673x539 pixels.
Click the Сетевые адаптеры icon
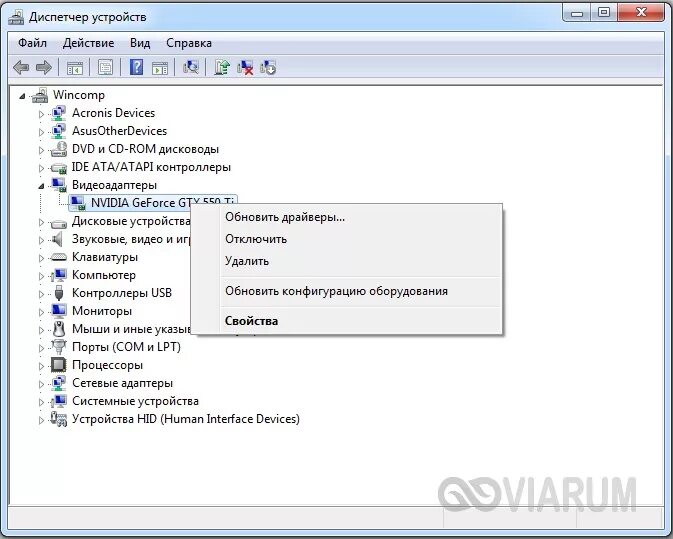click(59, 383)
